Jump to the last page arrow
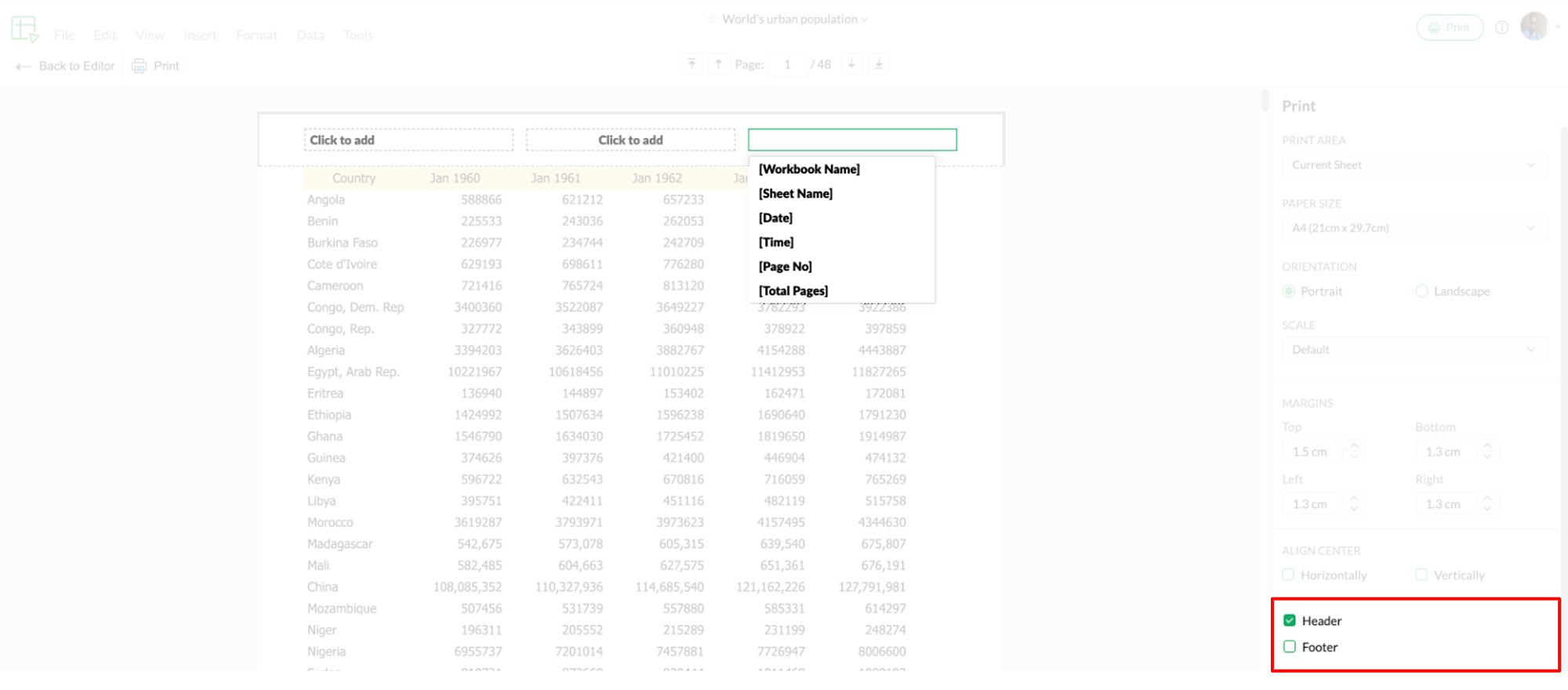 [879, 64]
